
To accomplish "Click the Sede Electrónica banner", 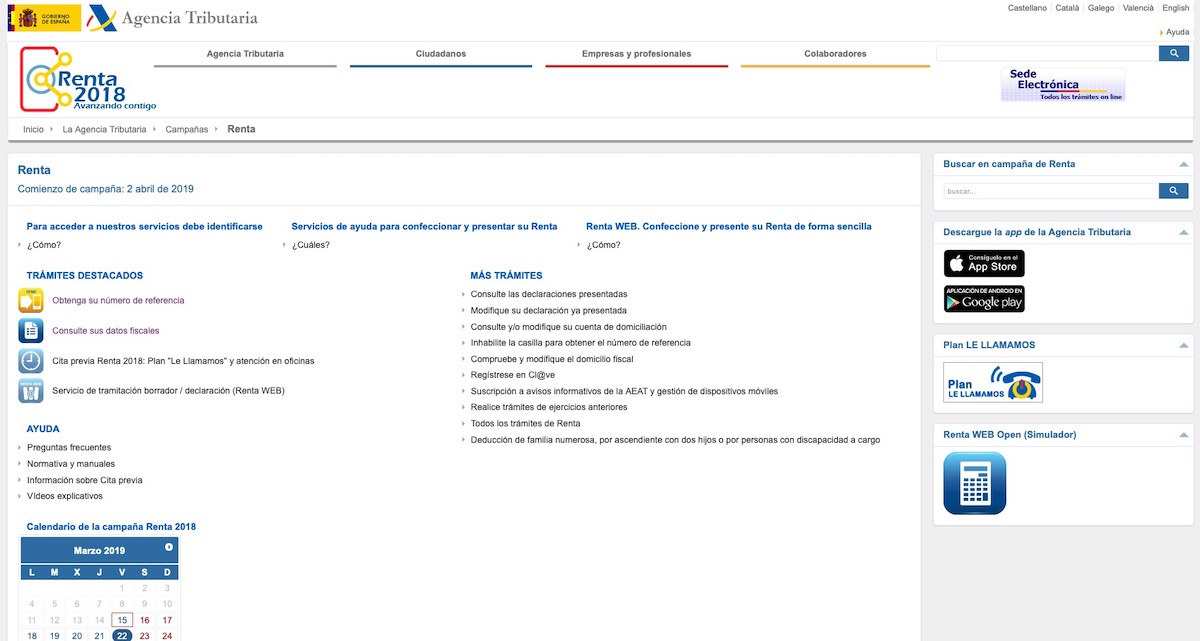I will [x=1062, y=85].
